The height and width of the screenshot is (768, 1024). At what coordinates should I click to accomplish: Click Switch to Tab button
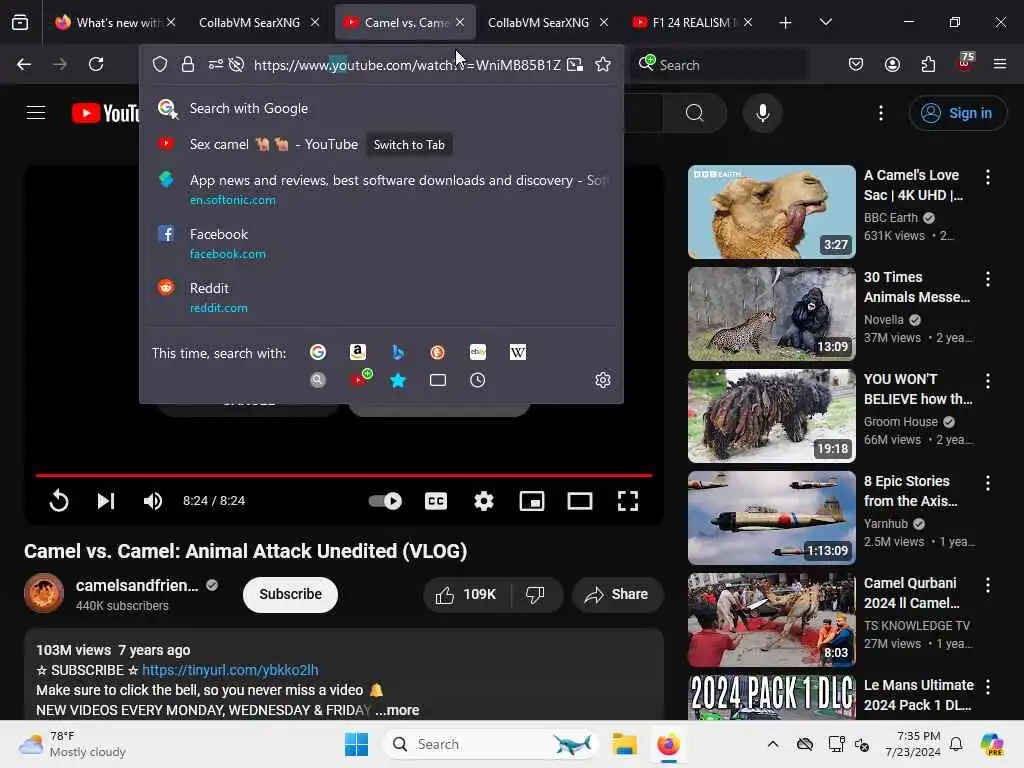click(x=409, y=144)
